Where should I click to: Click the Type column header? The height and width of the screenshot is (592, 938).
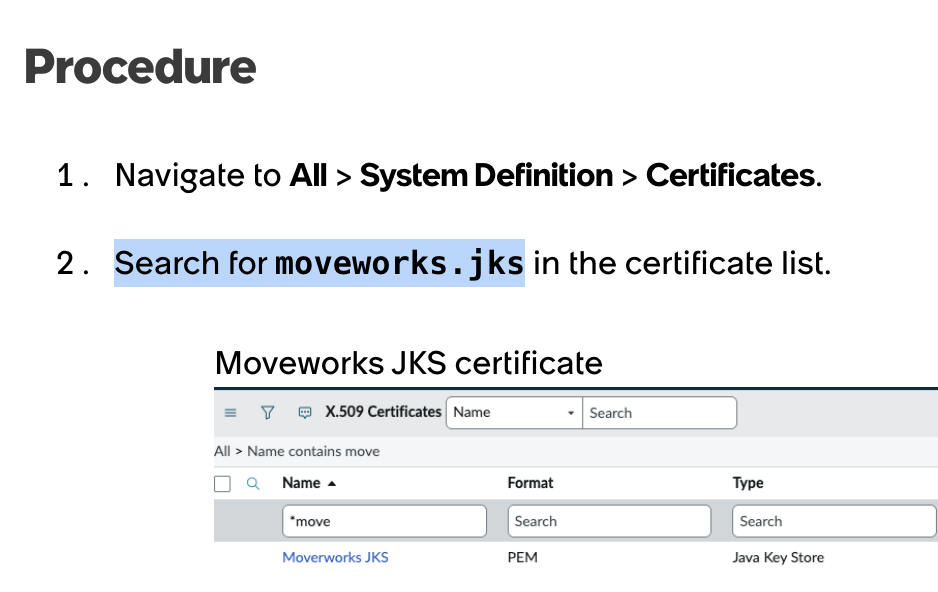point(748,483)
